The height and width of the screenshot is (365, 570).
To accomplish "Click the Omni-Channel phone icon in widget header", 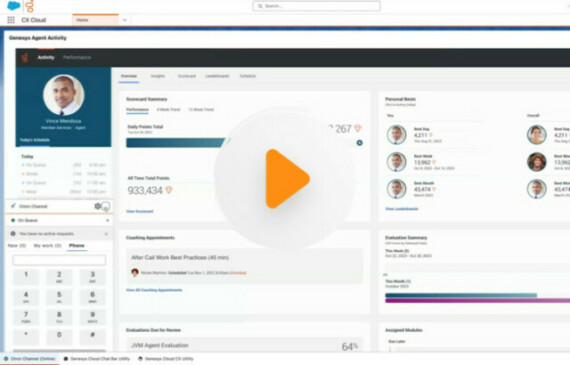I will [x=13, y=206].
